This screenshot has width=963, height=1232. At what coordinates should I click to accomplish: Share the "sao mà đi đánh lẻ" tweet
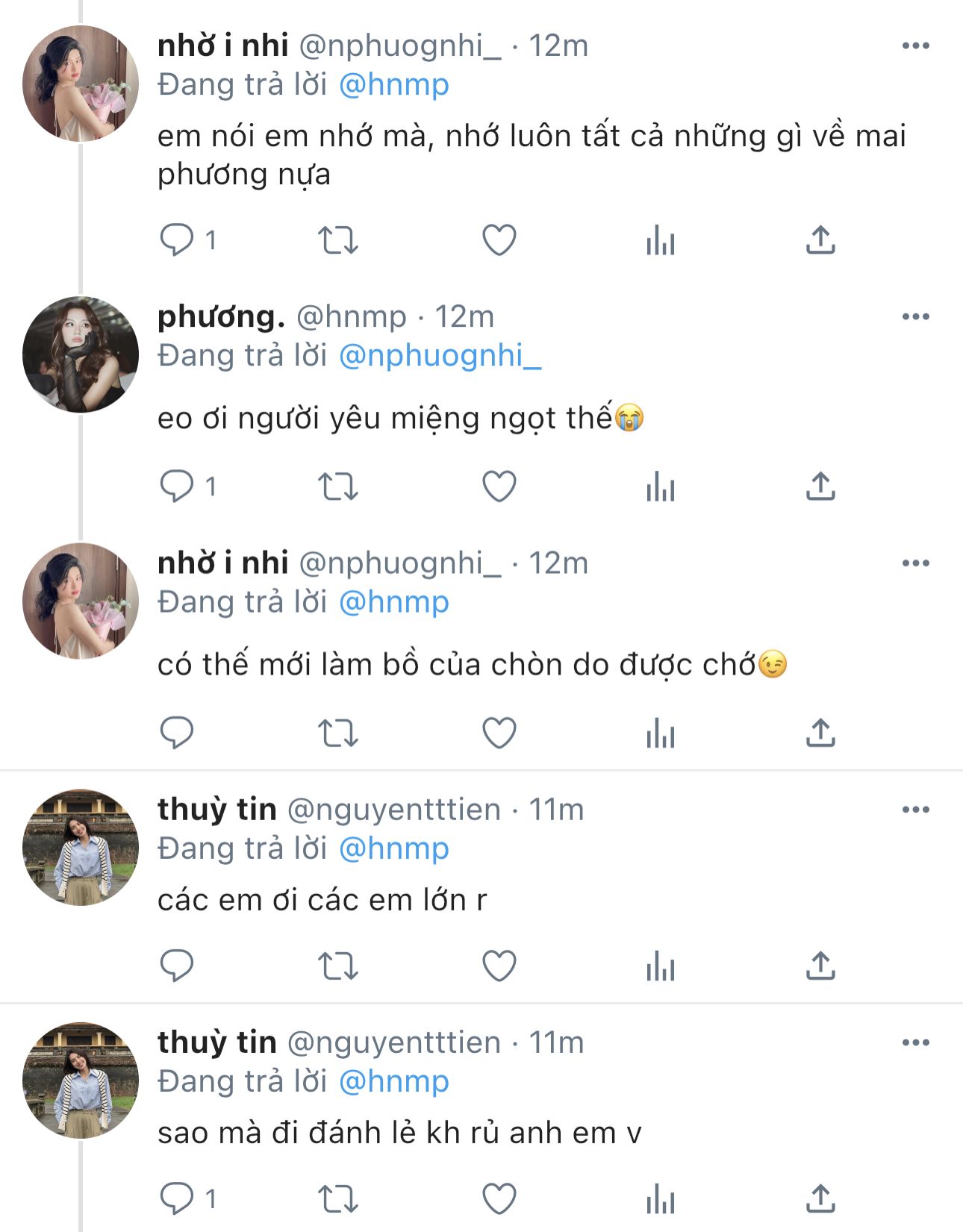coord(820,1199)
